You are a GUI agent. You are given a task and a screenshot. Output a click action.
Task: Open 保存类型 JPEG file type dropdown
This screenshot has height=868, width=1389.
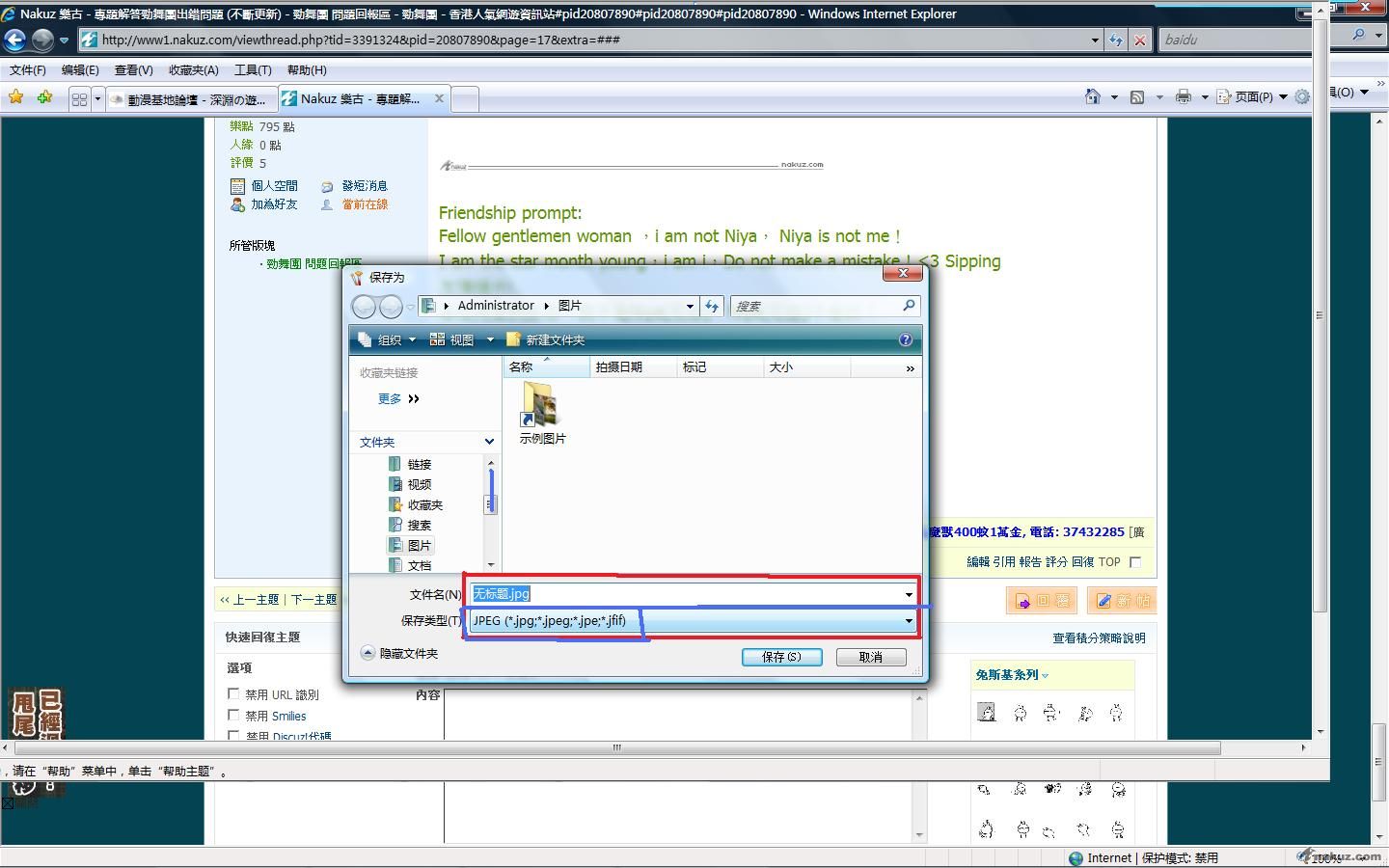[x=908, y=621]
